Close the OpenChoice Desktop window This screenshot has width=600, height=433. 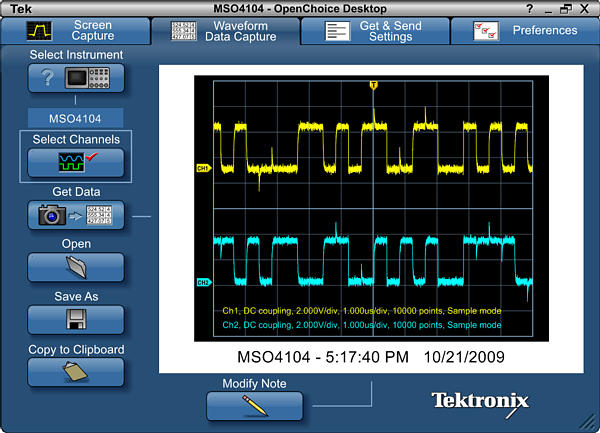tap(584, 9)
